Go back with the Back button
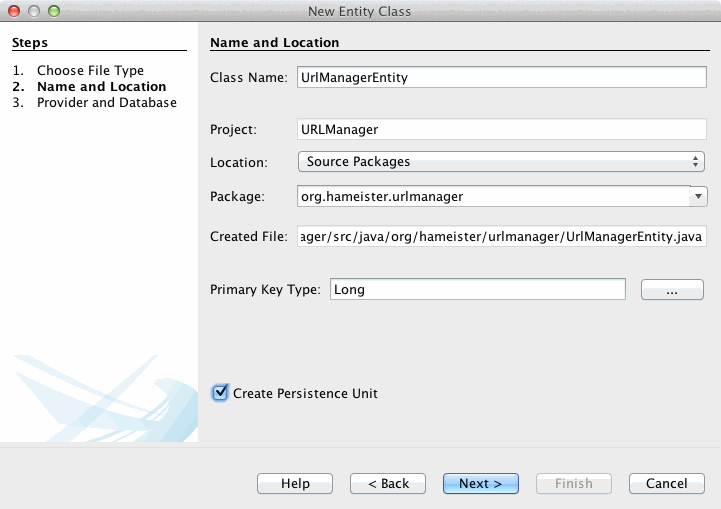 coord(388,483)
